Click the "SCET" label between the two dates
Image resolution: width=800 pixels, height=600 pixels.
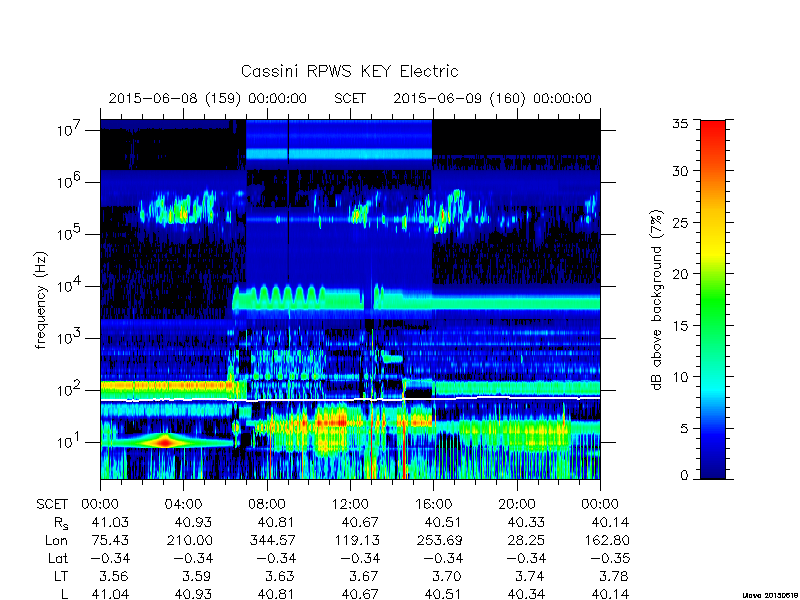(x=350, y=98)
